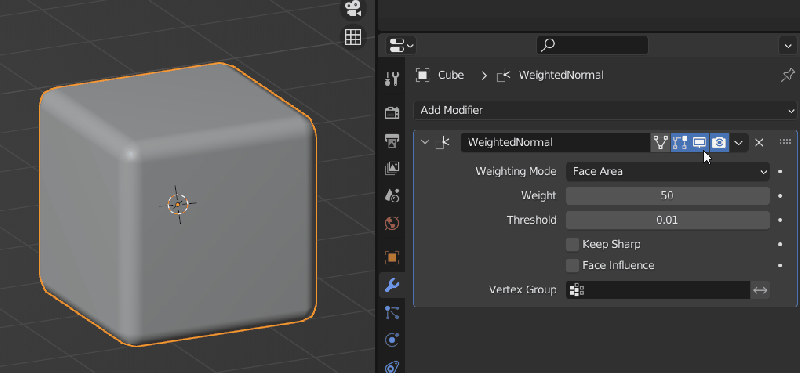This screenshot has width=800, height=373.
Task: Toggle the pin icon for Cube
Action: [x=787, y=76]
